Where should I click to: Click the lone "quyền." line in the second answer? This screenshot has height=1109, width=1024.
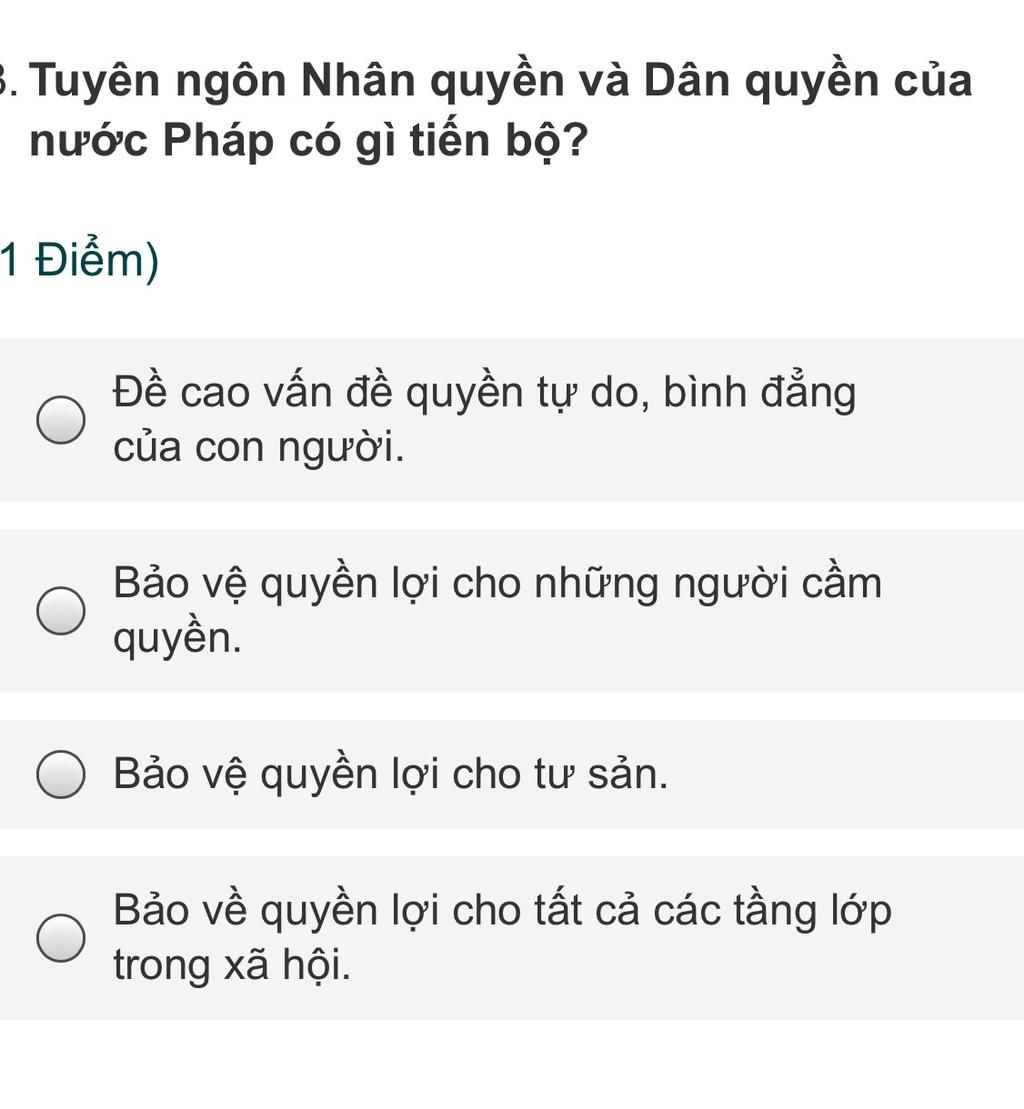point(177,639)
